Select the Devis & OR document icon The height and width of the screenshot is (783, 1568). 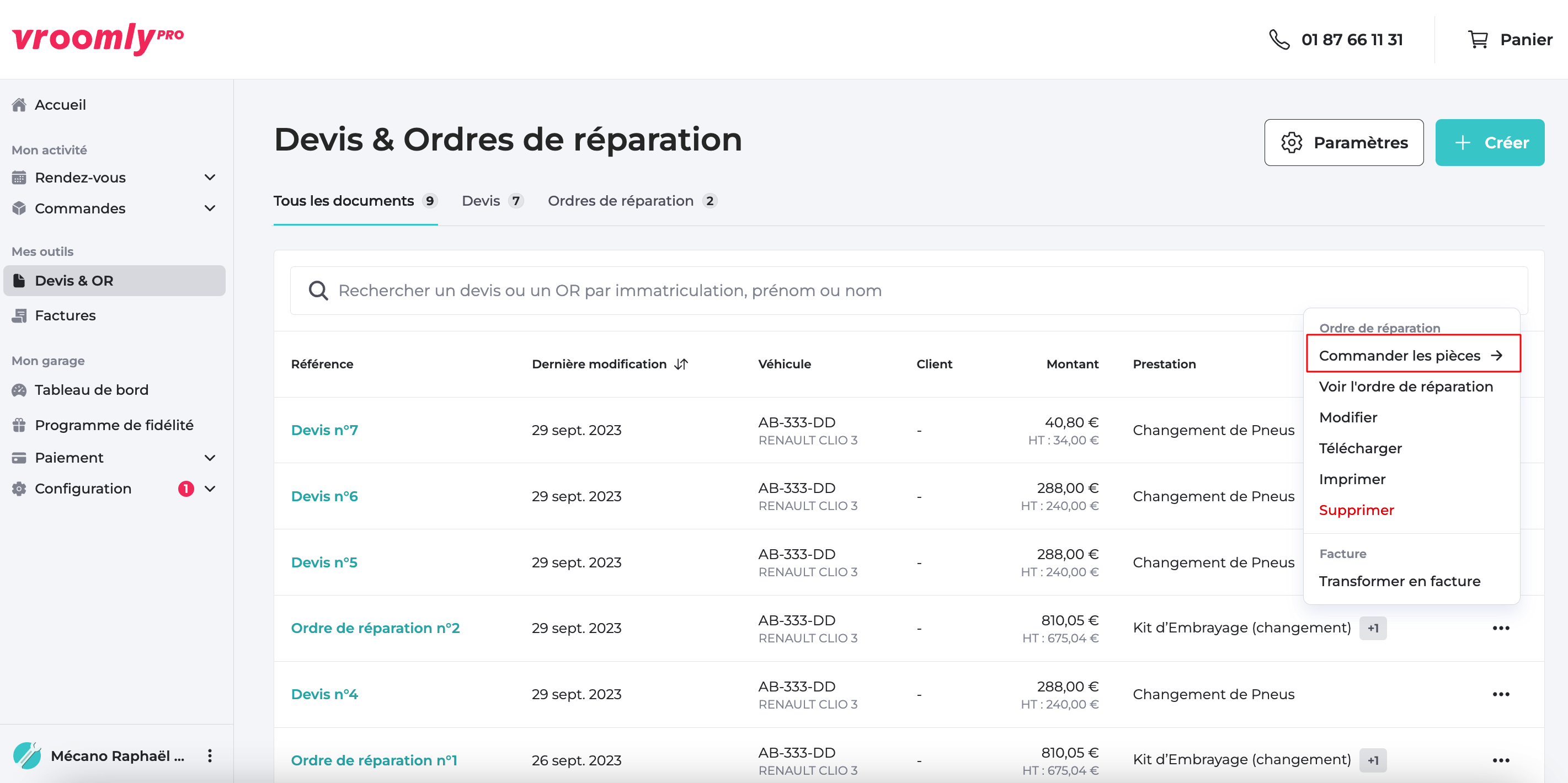[19, 280]
